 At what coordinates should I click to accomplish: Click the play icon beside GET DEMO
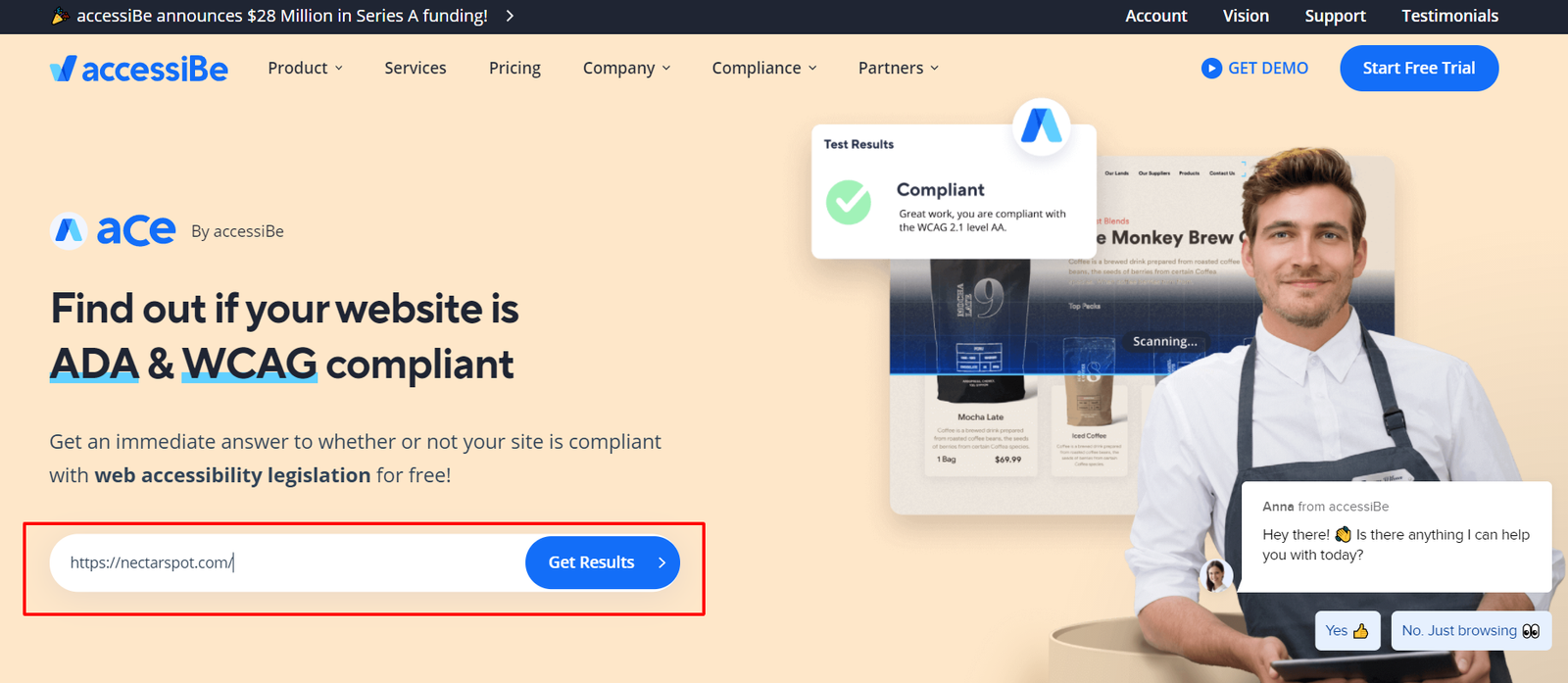[1211, 69]
